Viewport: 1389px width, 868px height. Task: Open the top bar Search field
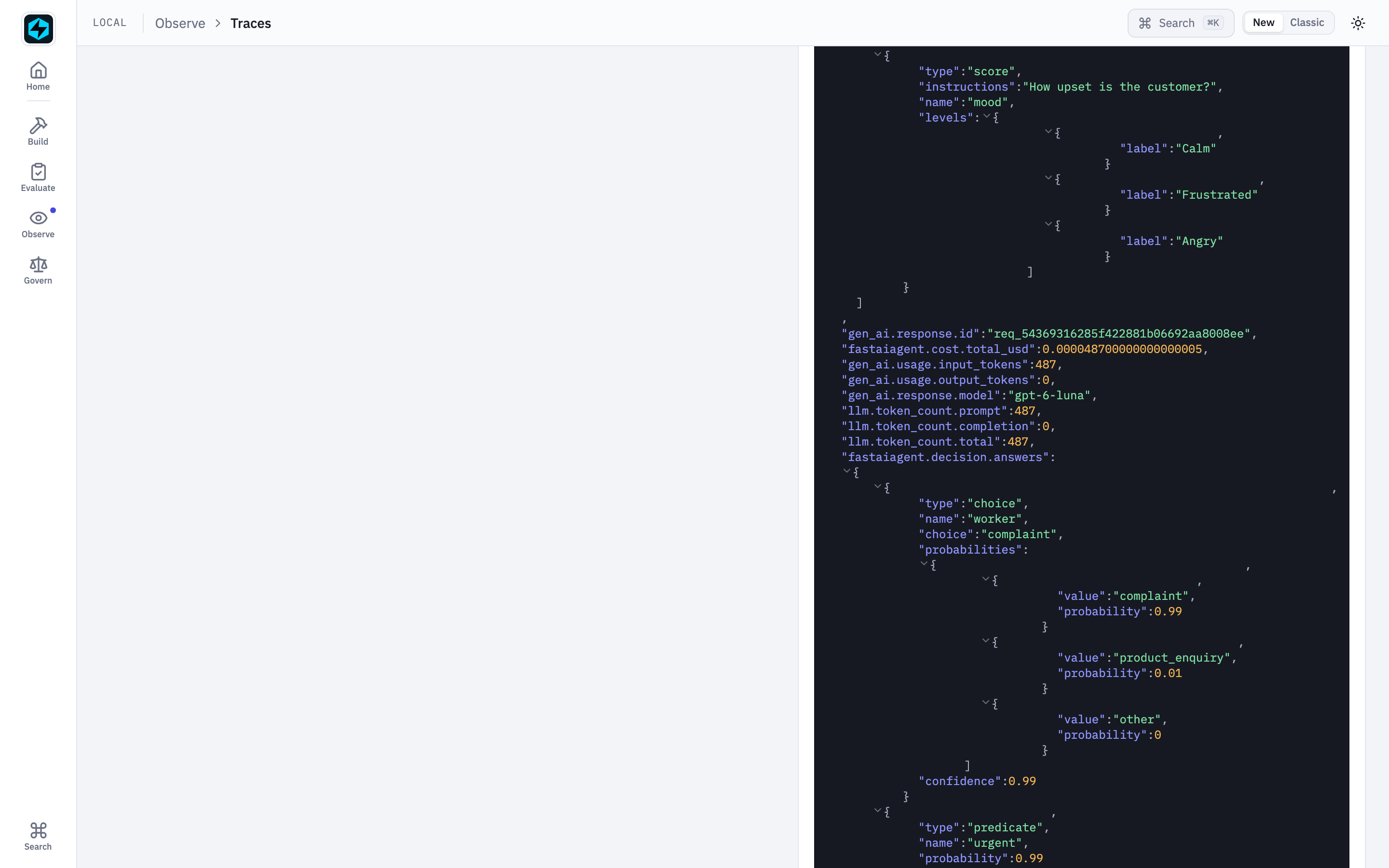click(x=1181, y=23)
